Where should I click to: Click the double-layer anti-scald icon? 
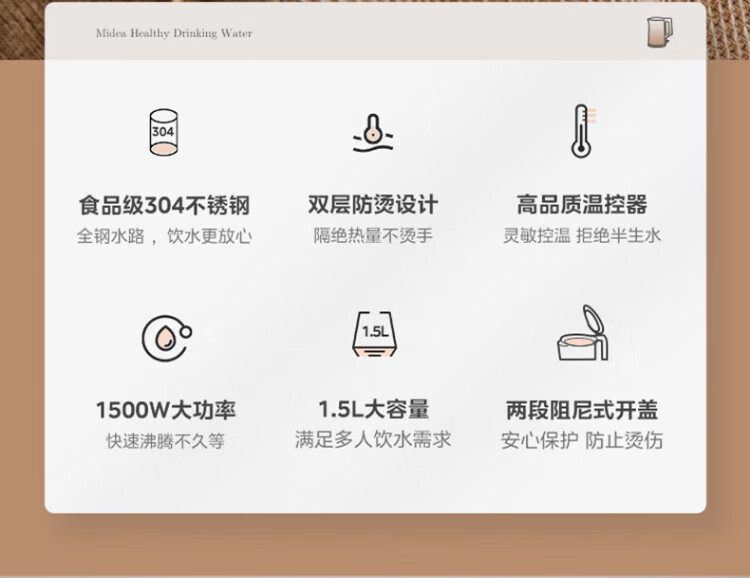click(x=373, y=133)
